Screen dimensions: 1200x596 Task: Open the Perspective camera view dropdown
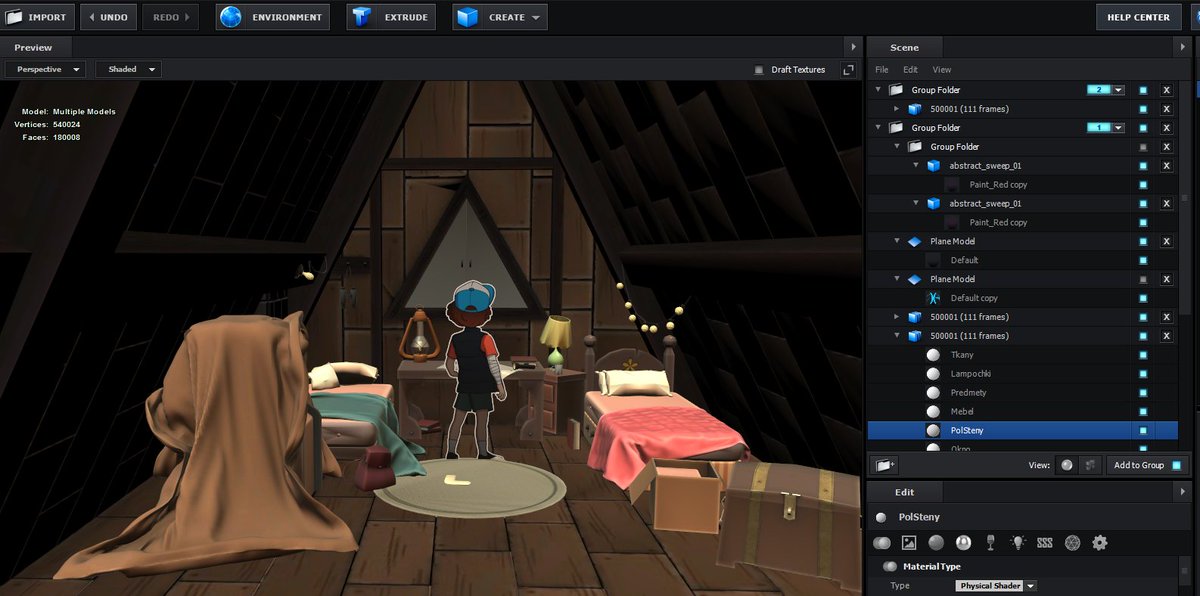pyautogui.click(x=43, y=69)
